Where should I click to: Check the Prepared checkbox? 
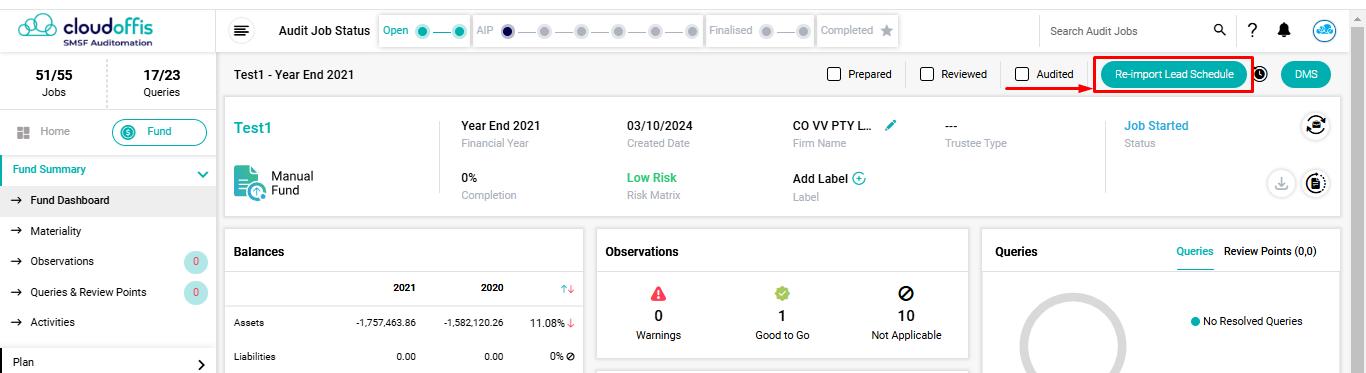(834, 74)
